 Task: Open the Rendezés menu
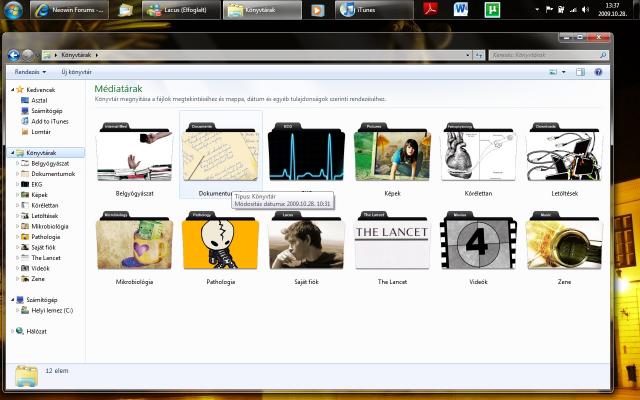point(30,72)
